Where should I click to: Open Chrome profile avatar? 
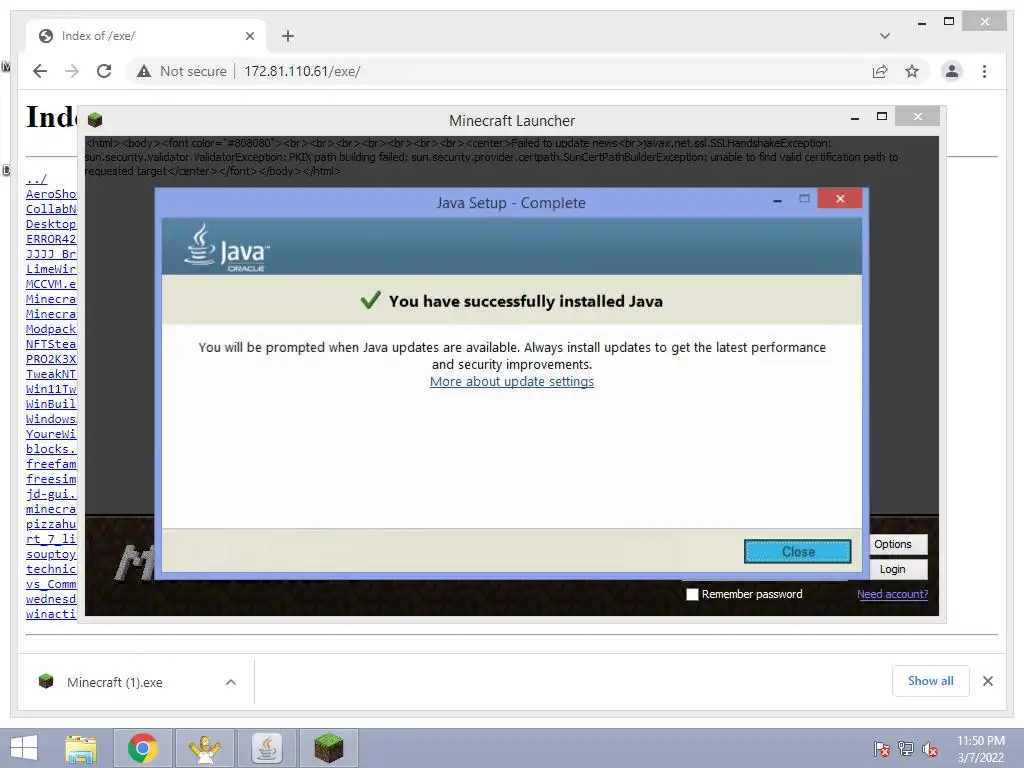pyautogui.click(x=952, y=71)
